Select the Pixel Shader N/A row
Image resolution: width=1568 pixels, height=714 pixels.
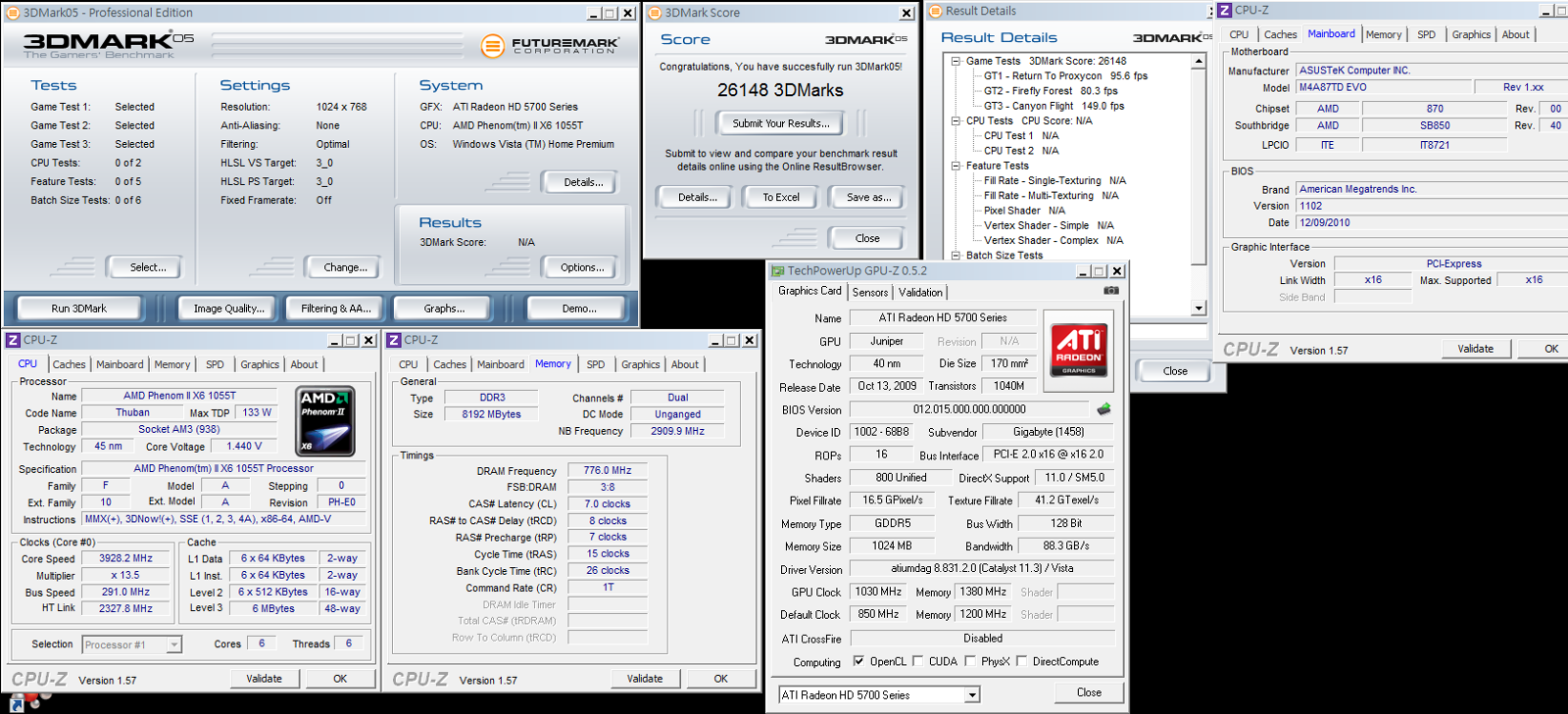coord(1024,211)
